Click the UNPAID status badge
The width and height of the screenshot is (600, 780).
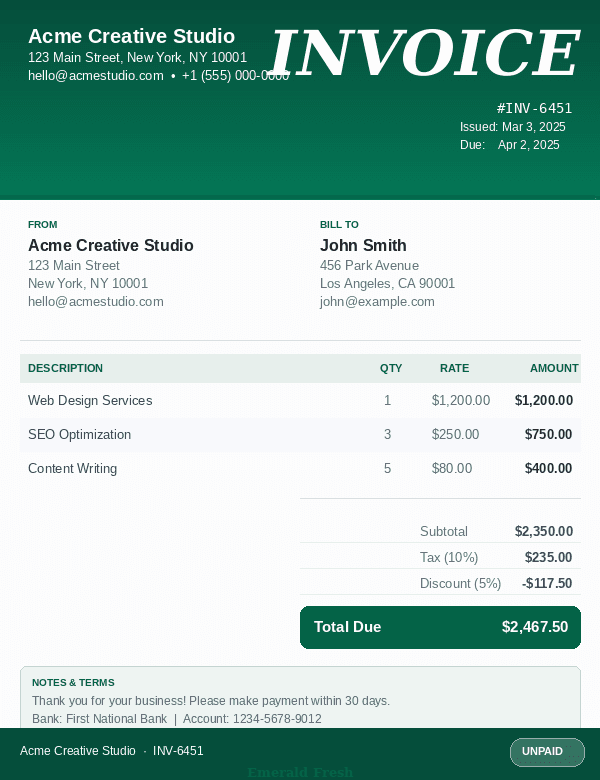[547, 752]
